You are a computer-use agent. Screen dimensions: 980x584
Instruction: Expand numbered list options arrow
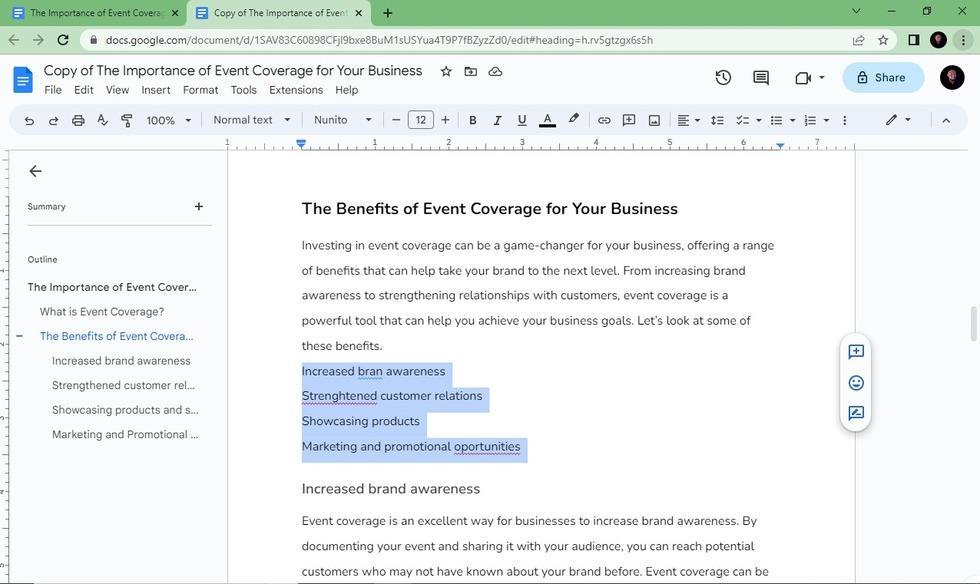826,120
